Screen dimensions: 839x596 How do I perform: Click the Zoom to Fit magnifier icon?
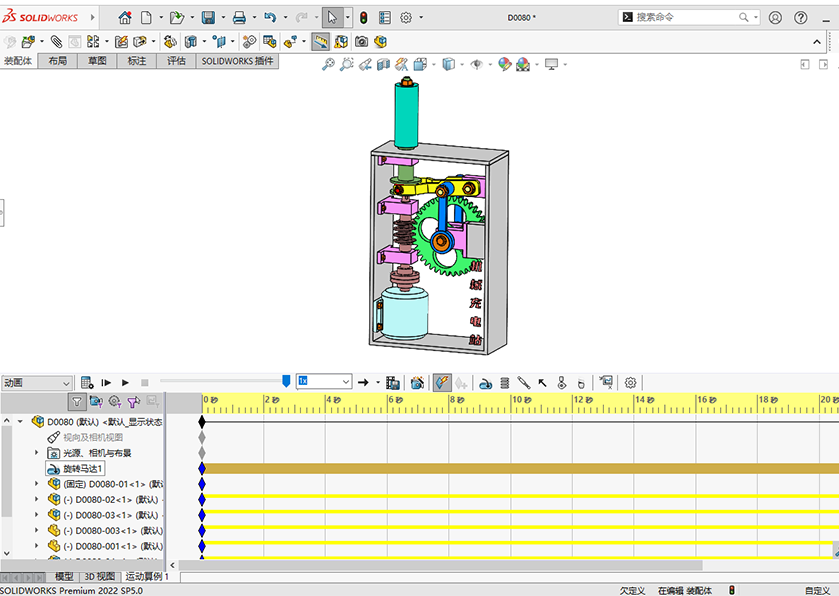tap(328, 64)
